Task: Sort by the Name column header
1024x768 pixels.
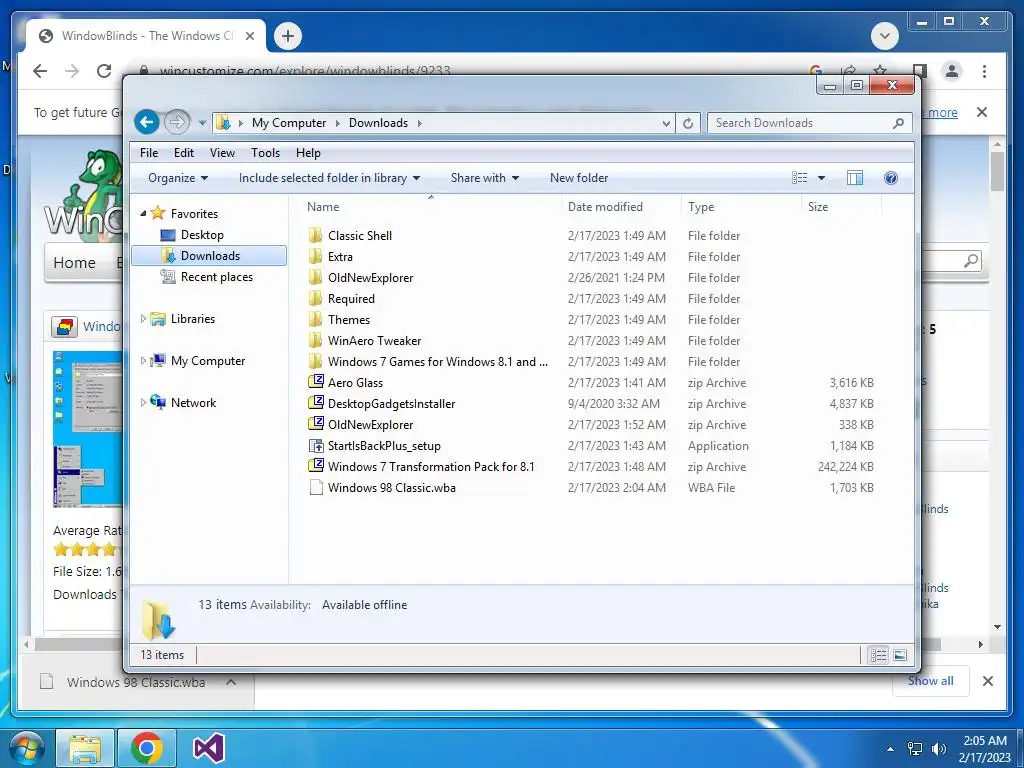Action: pyautogui.click(x=323, y=207)
